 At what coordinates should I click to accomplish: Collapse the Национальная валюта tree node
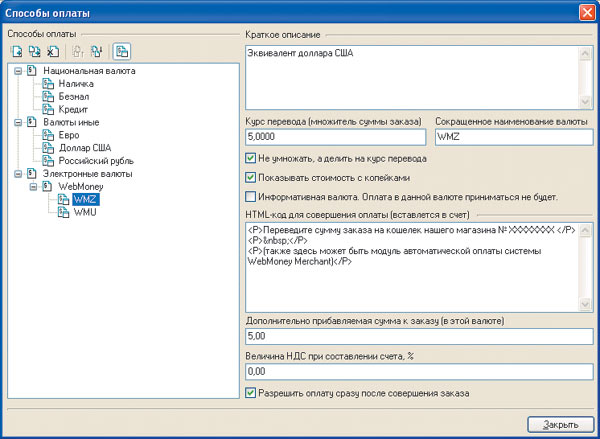coord(18,71)
